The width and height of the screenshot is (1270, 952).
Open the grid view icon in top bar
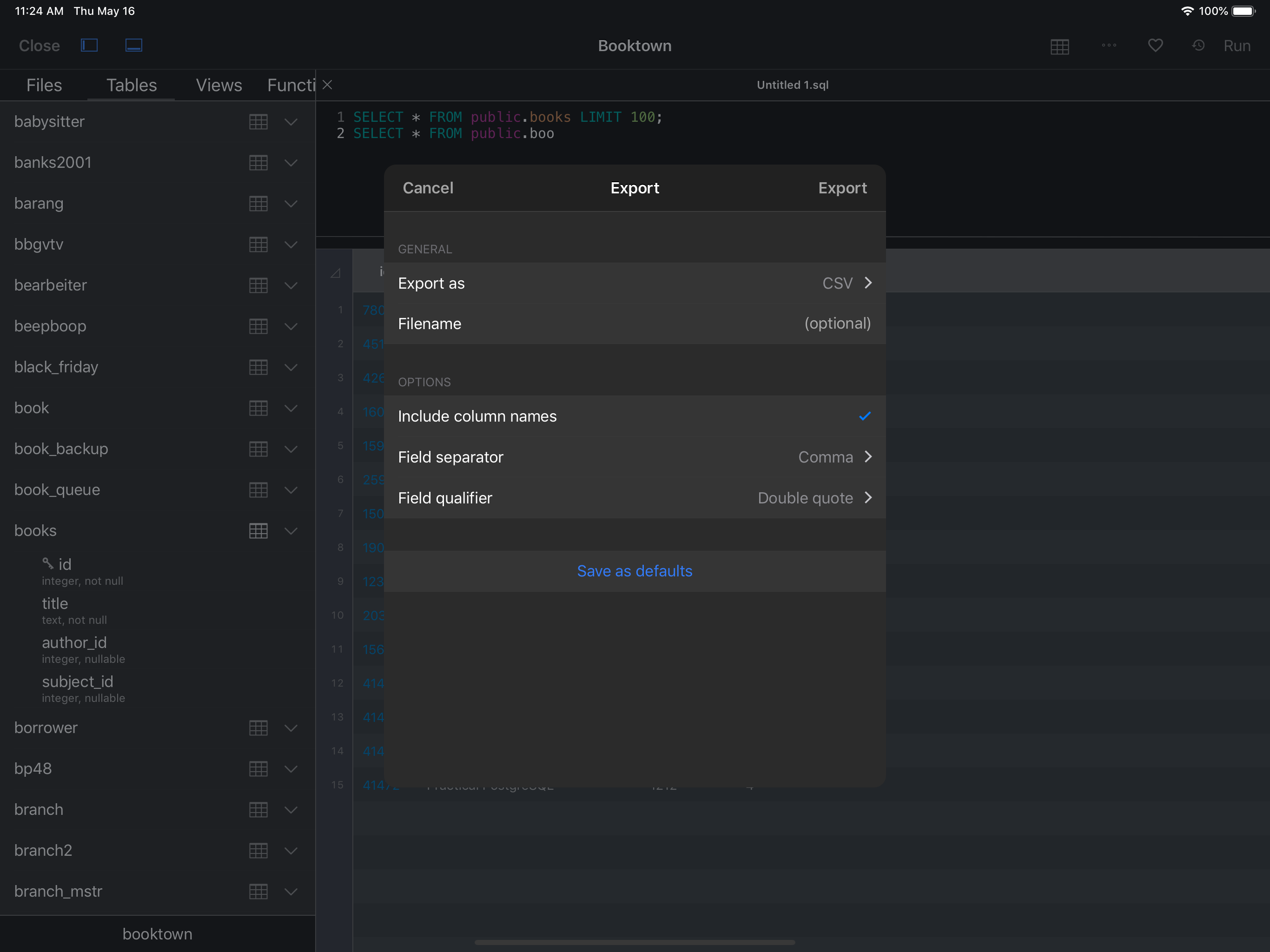pos(1059,46)
